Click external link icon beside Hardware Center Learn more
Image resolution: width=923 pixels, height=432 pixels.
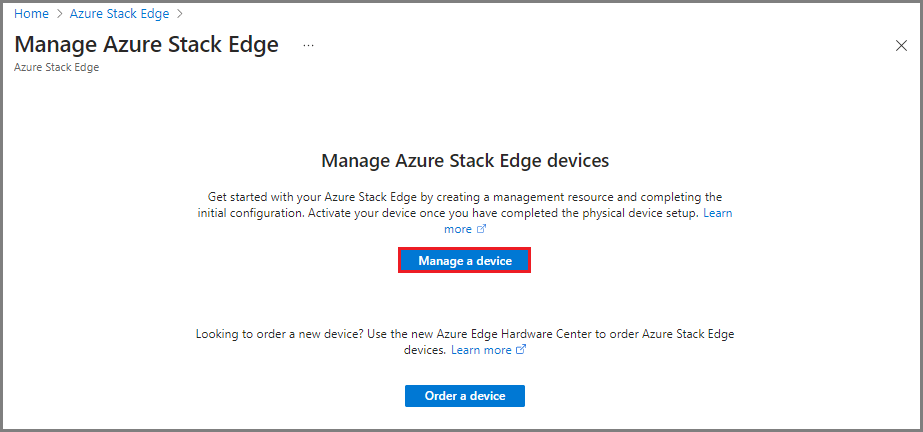tap(520, 350)
